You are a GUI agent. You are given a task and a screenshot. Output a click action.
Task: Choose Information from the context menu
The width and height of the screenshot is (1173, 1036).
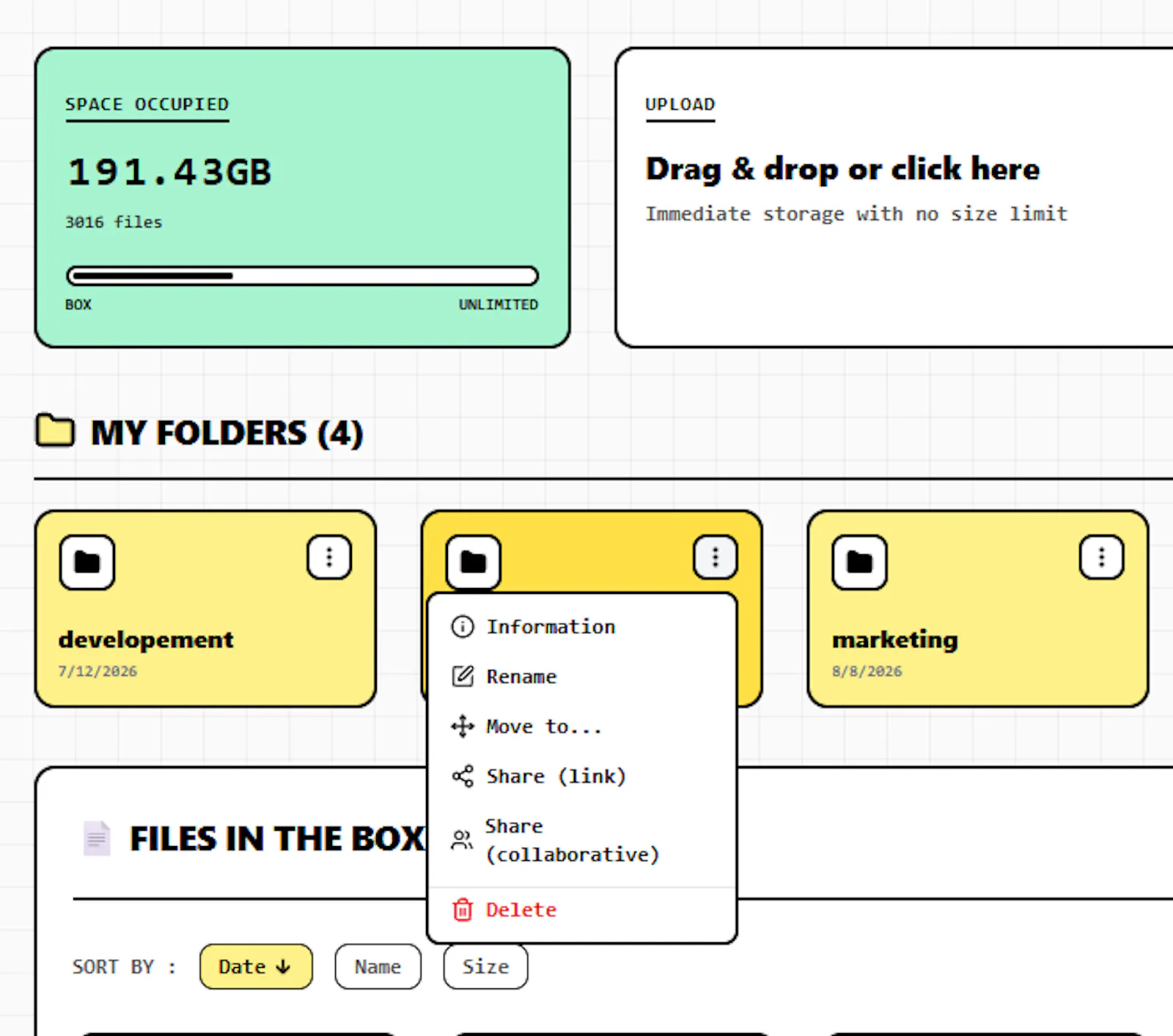pyautogui.click(x=582, y=627)
